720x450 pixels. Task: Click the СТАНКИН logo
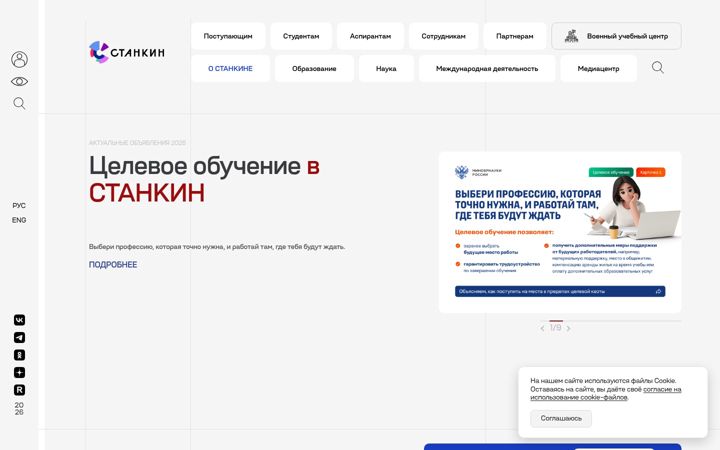tap(127, 52)
